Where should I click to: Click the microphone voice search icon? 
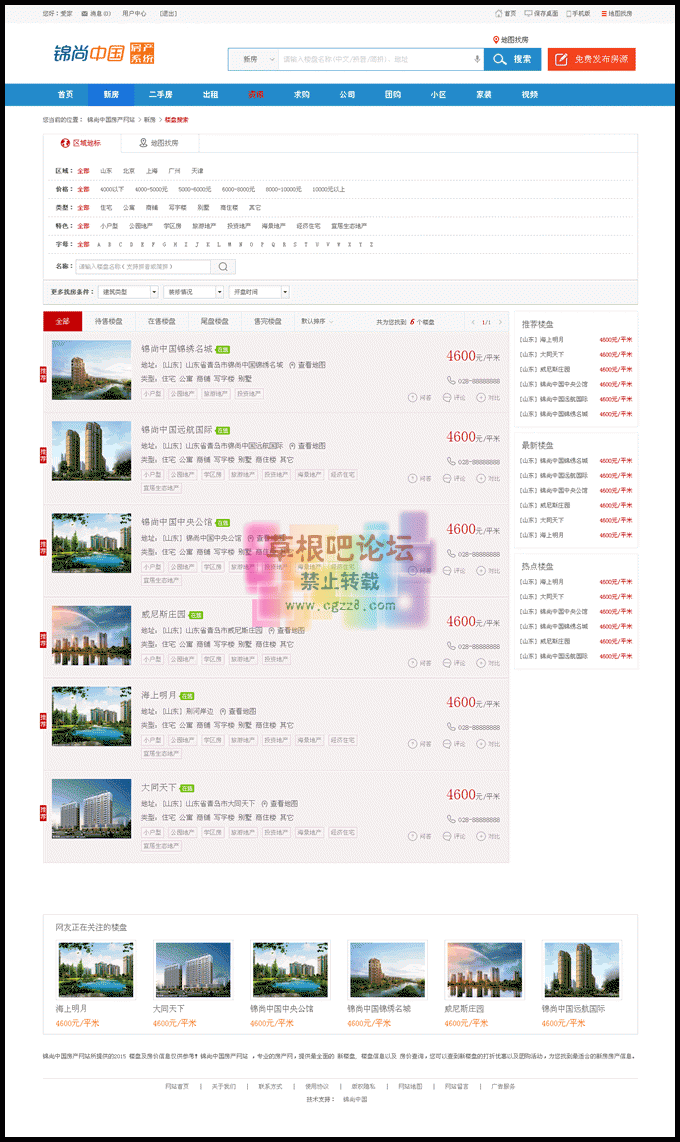point(477,60)
